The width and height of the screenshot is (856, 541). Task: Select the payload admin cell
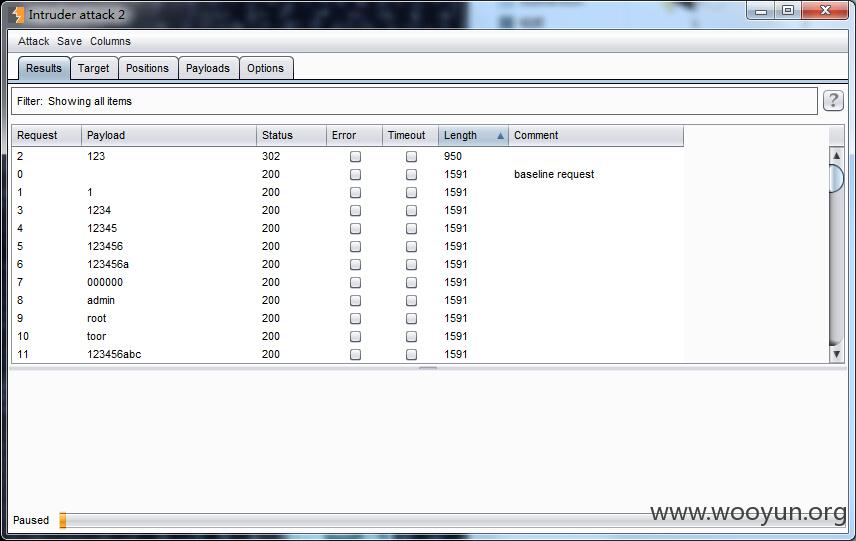tap(101, 300)
